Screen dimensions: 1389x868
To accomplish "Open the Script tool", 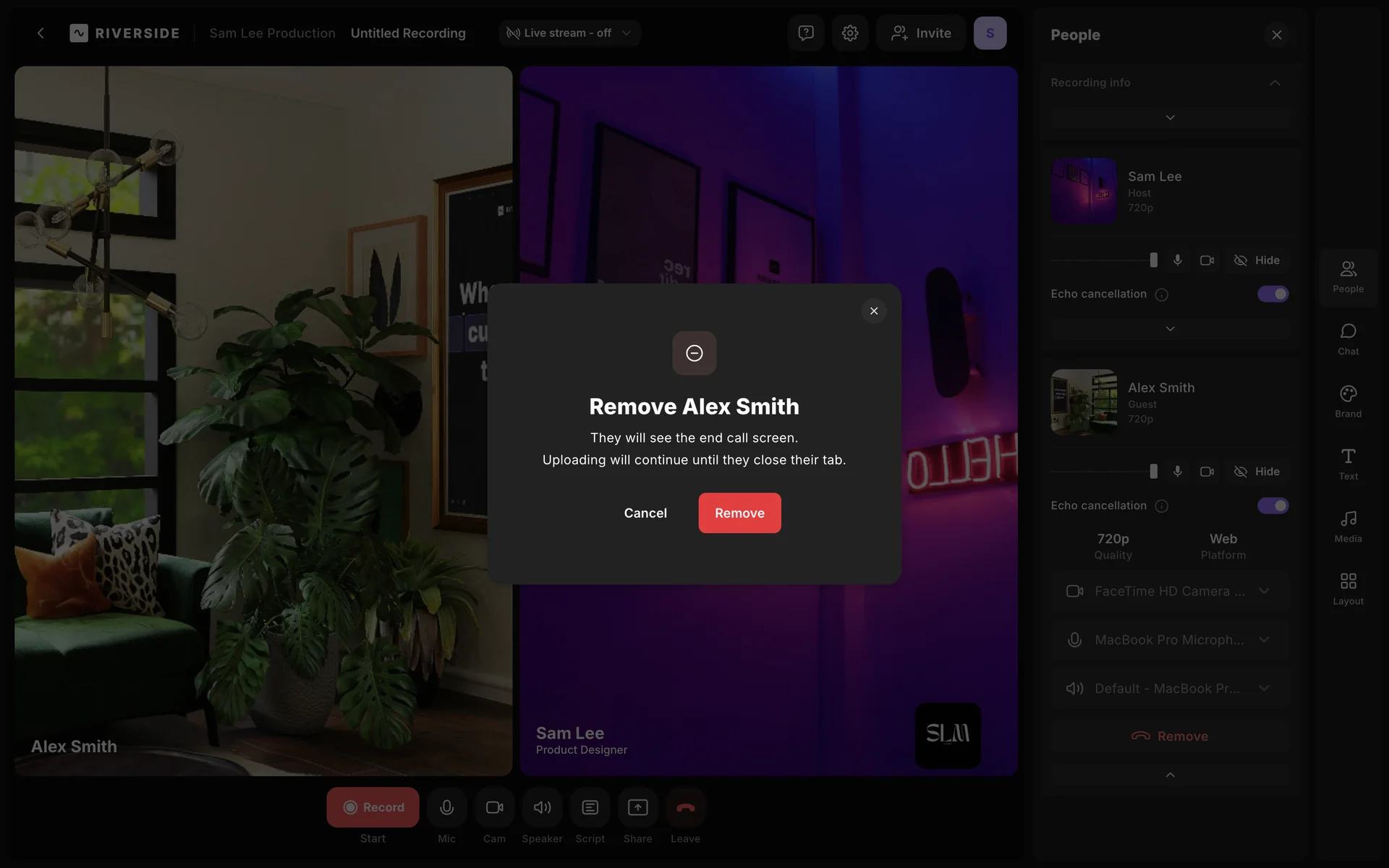I will click(x=590, y=807).
